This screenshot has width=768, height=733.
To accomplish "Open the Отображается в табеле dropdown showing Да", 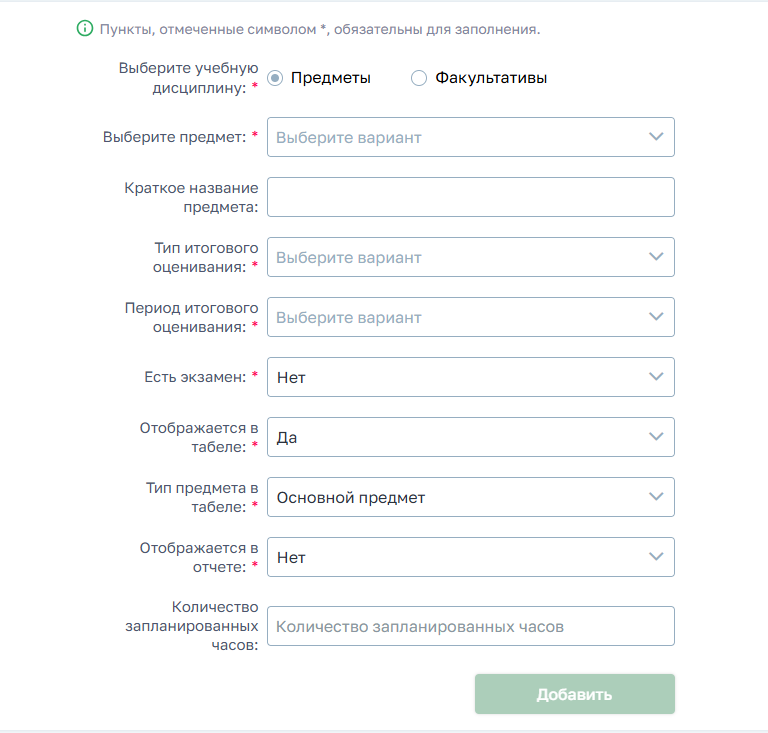I will (x=471, y=437).
